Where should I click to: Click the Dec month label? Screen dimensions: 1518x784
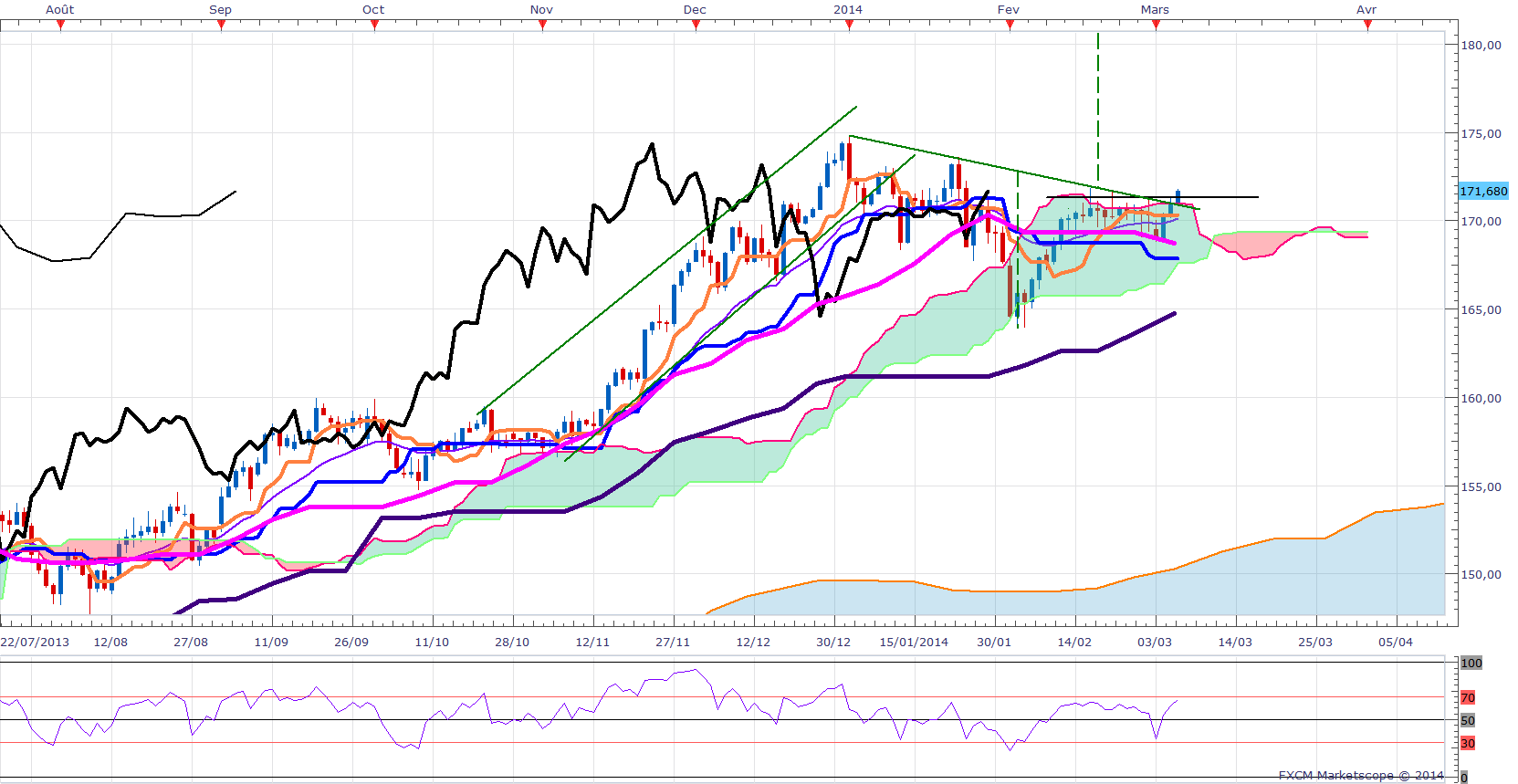pyautogui.click(x=695, y=9)
